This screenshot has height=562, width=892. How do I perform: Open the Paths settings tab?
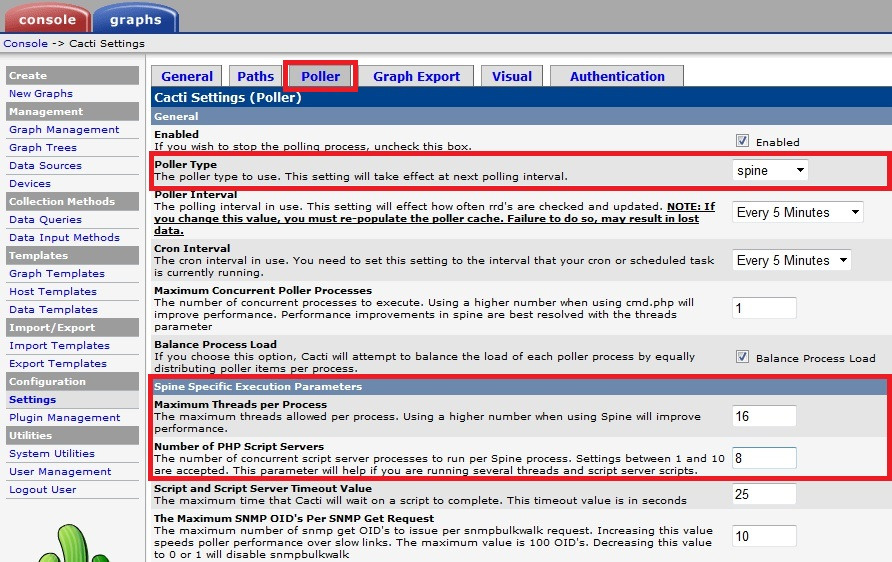(x=255, y=76)
